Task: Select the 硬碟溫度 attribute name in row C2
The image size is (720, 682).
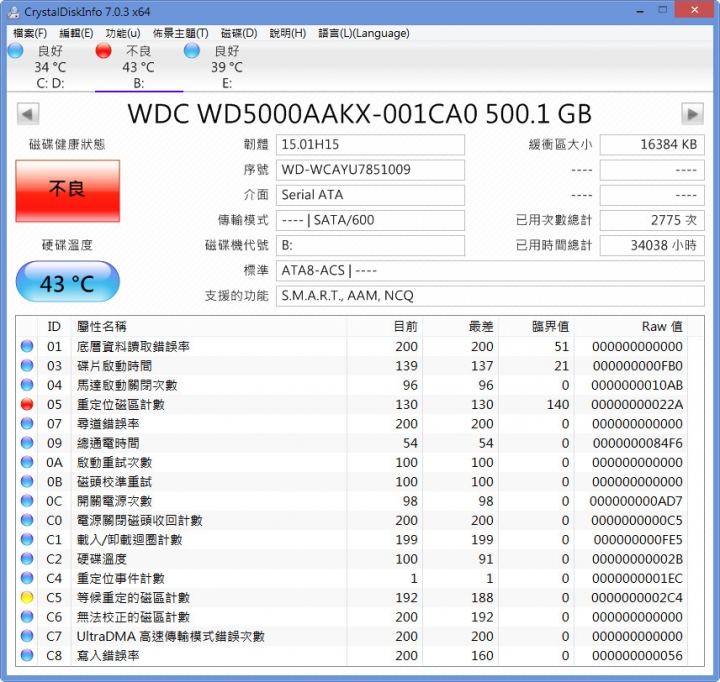Action: tap(101, 559)
